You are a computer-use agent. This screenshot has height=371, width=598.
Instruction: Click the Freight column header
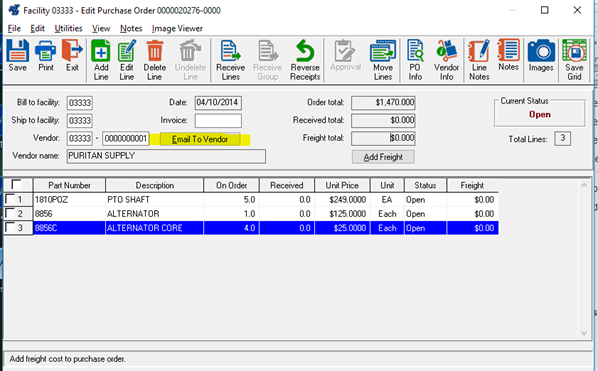(x=472, y=185)
